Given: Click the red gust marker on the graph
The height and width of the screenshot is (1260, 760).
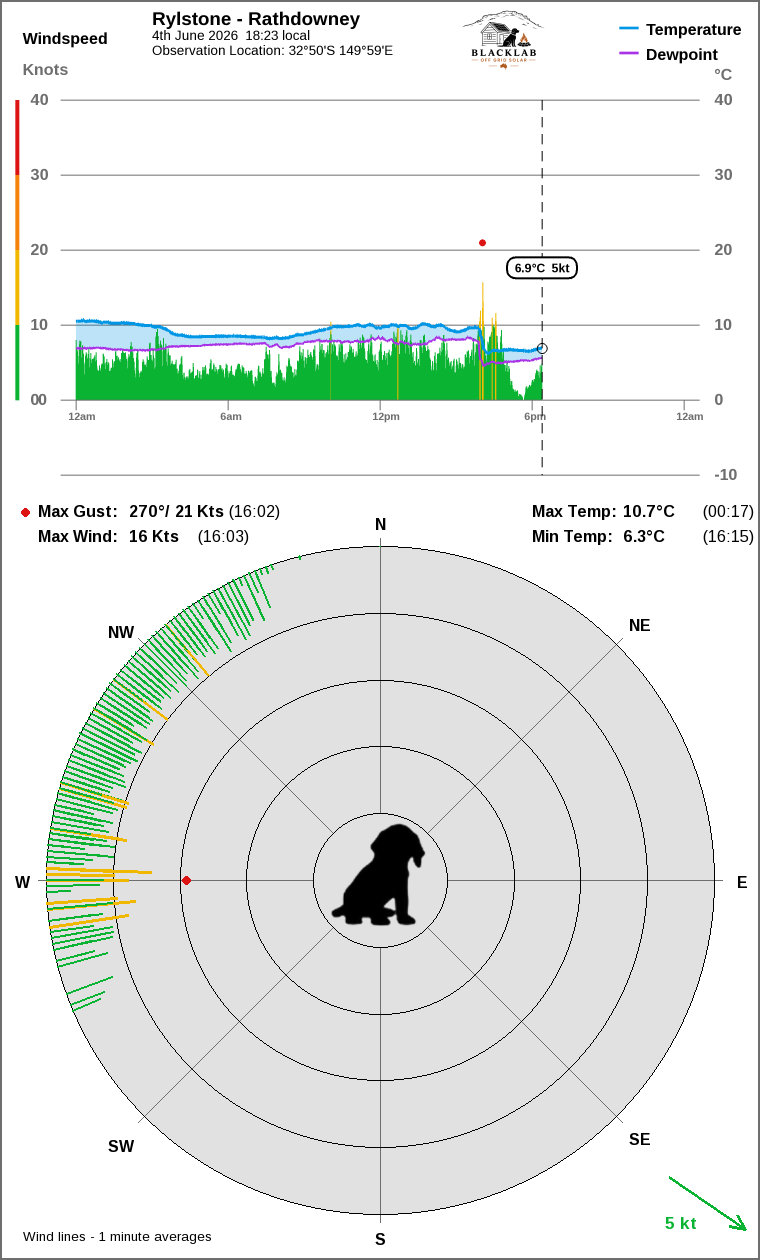Looking at the screenshot, I should coord(482,243).
